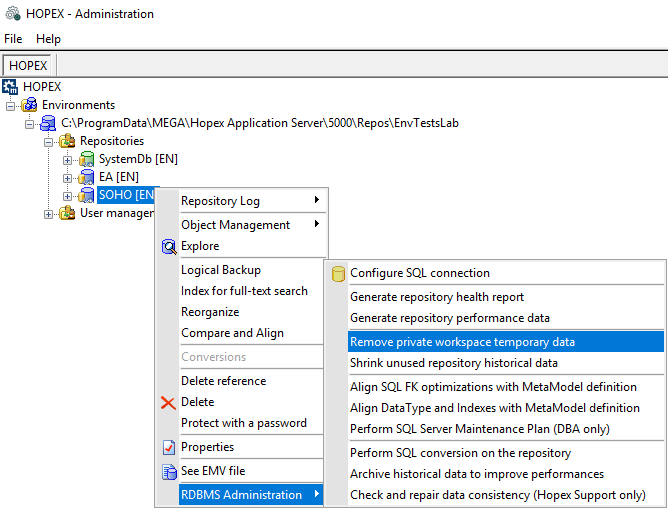Choose Align DataType and Indexes with MetaModel
The image size is (668, 513).
pos(506,408)
